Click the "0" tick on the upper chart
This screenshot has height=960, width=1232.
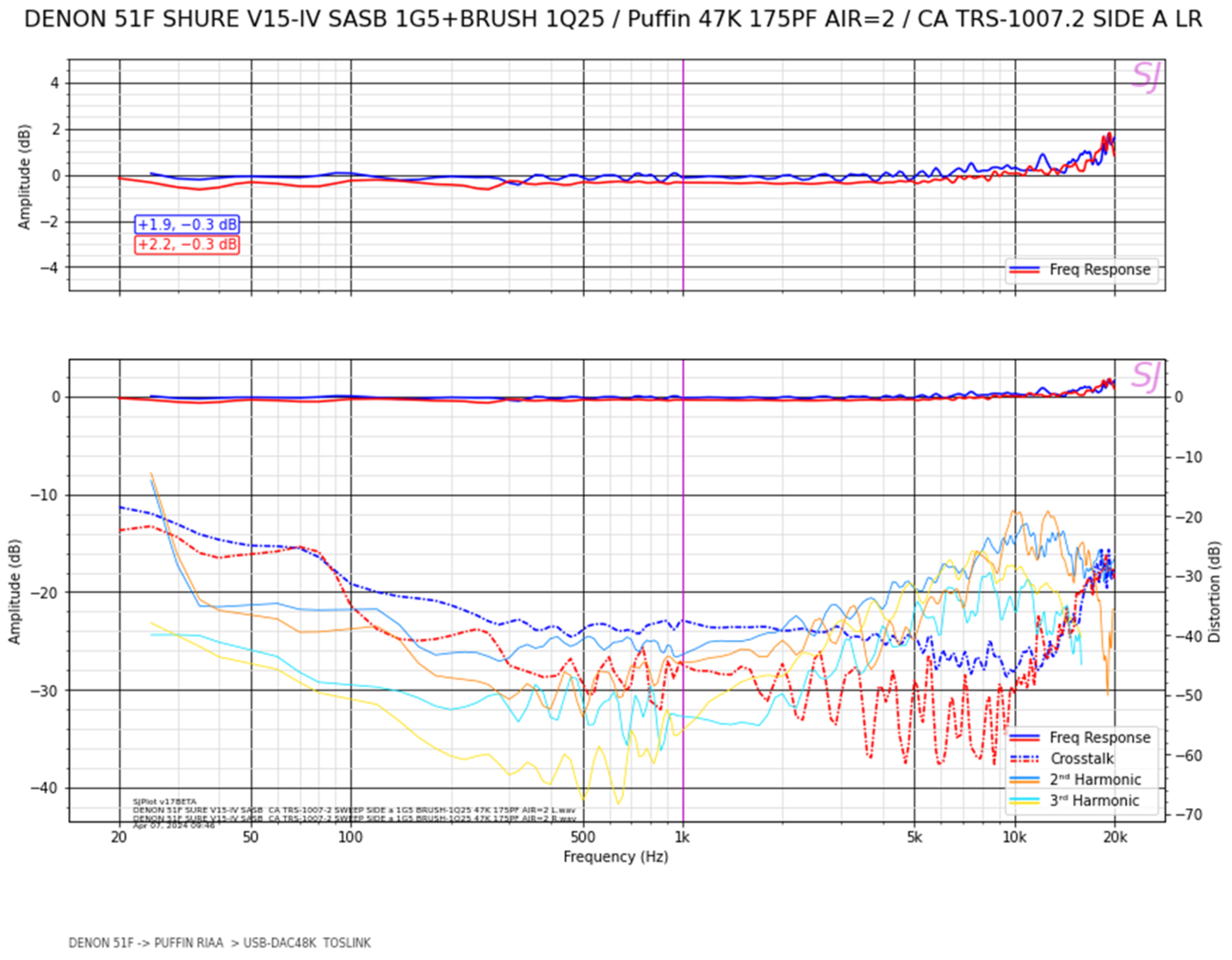(55, 176)
